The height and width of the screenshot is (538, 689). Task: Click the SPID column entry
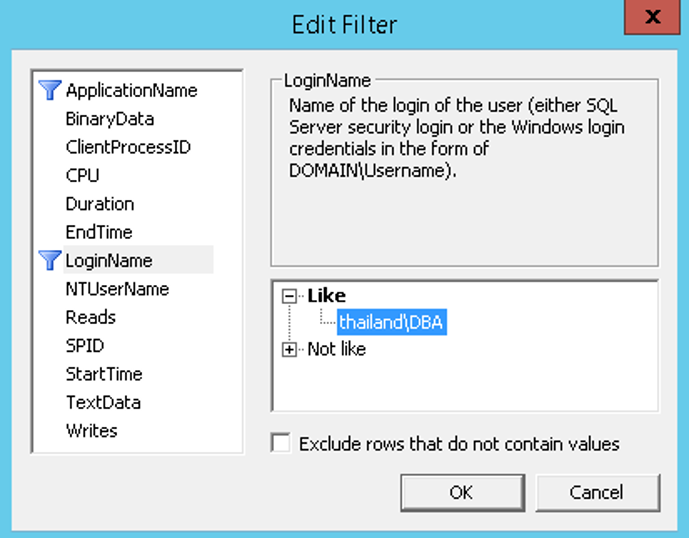(85, 346)
